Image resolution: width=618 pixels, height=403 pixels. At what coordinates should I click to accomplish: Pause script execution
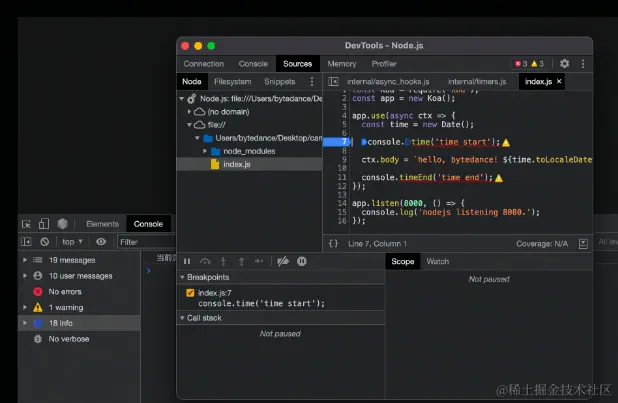tap(187, 261)
